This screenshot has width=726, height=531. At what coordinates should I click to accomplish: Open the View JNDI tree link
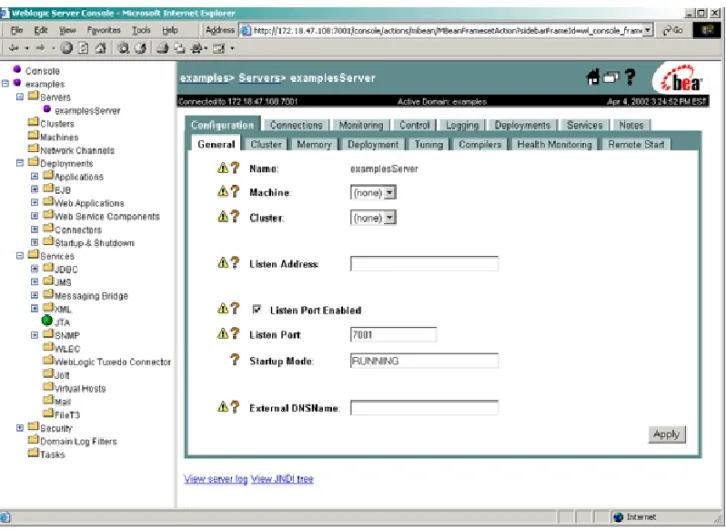point(282,479)
